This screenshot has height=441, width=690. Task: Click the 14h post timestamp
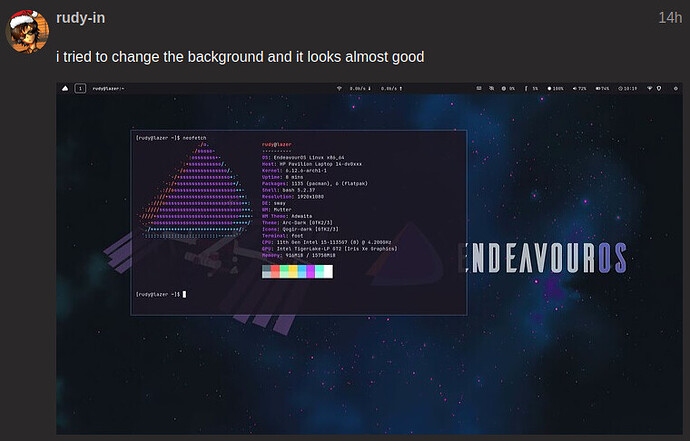[670, 18]
